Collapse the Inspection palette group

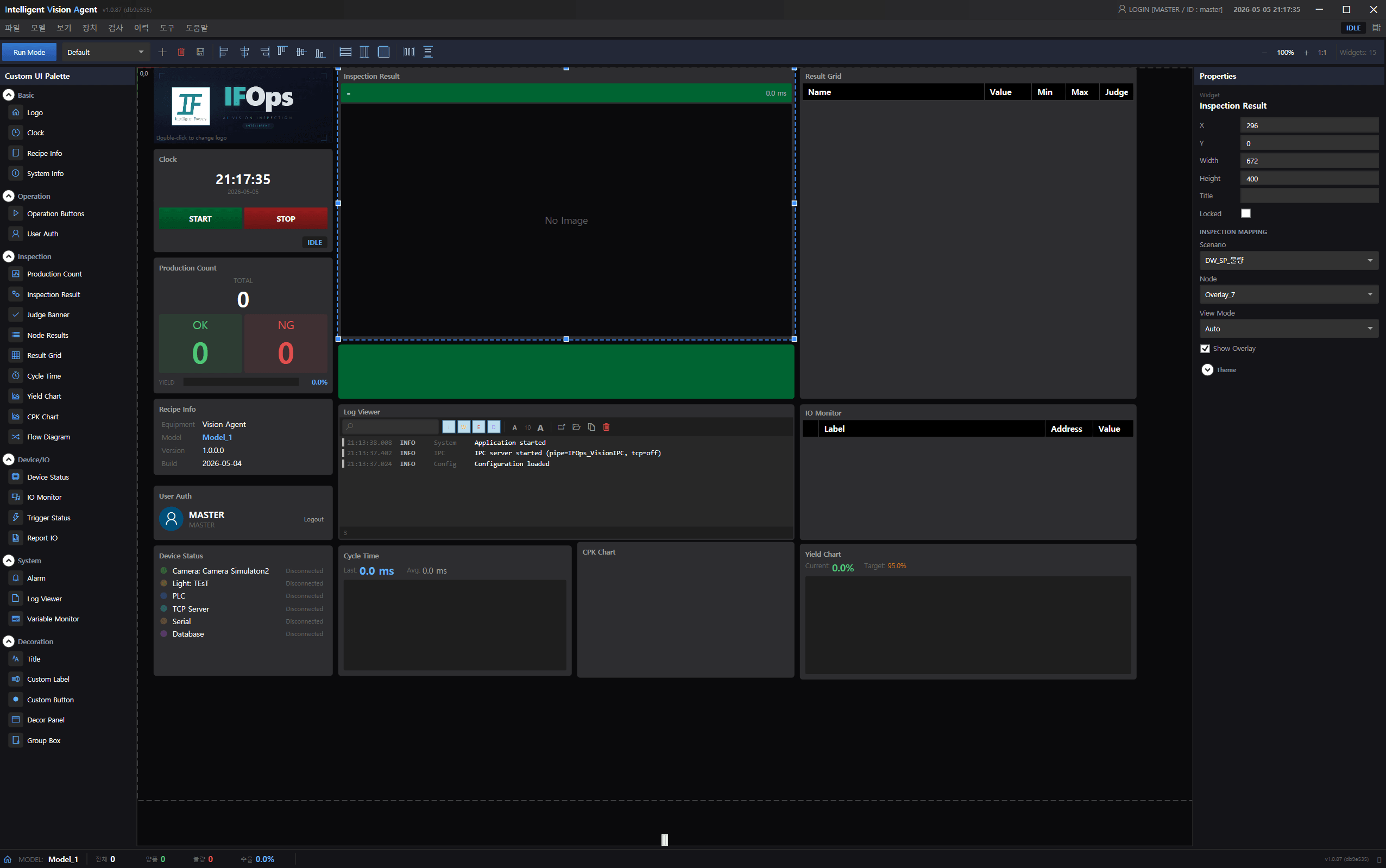tap(9, 256)
